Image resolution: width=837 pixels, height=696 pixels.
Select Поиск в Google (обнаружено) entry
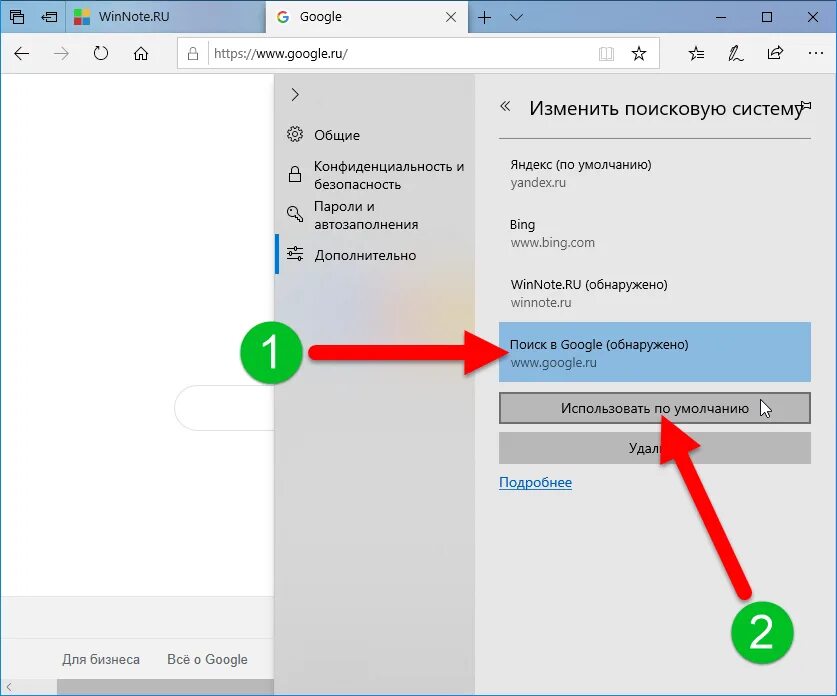pos(654,352)
